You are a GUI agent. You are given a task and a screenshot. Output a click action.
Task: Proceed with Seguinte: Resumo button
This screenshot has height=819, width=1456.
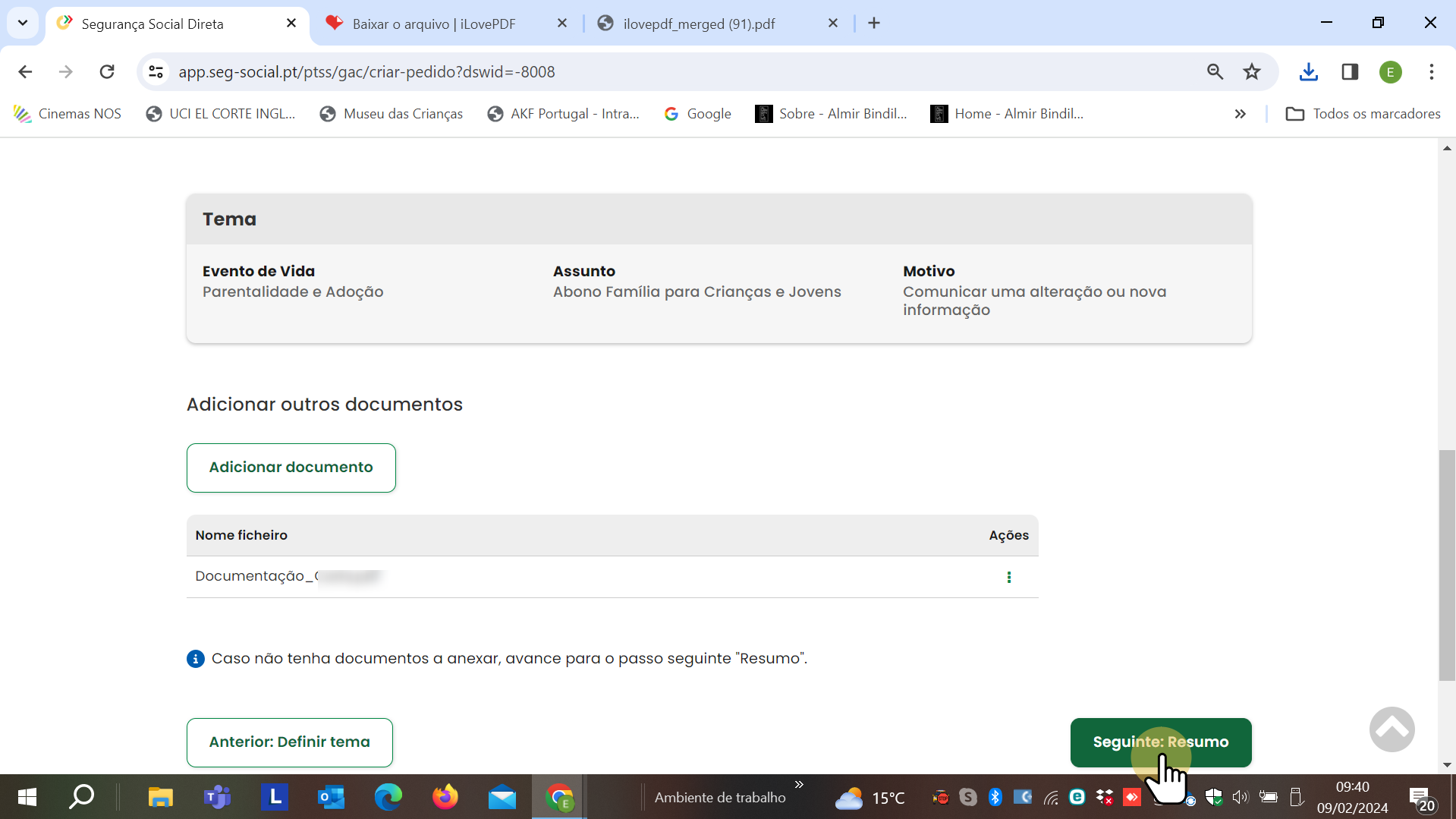1160,742
